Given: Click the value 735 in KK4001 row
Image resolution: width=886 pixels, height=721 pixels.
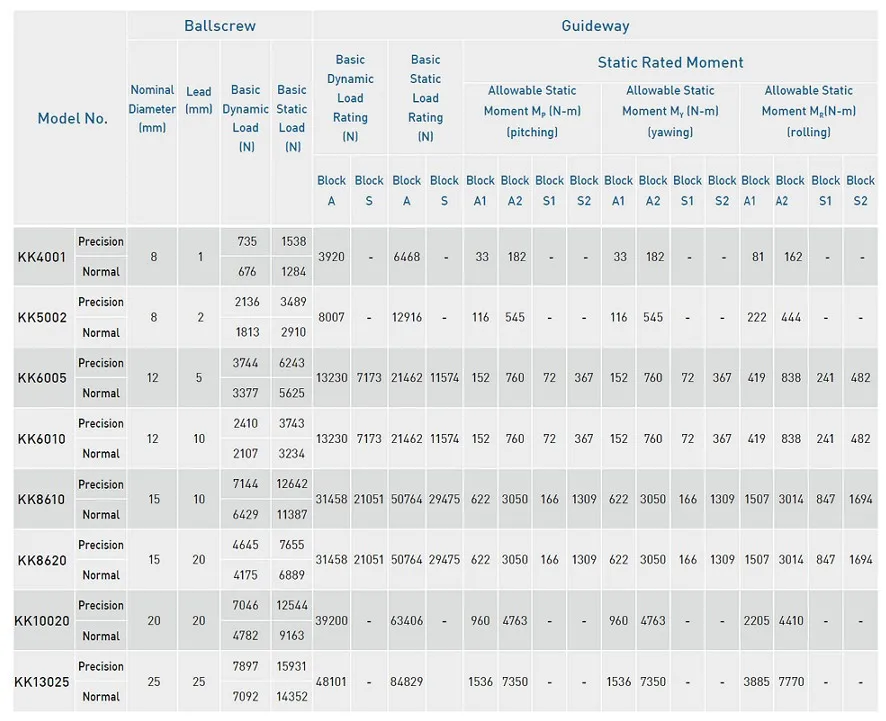Looking at the screenshot, I should pos(247,241).
